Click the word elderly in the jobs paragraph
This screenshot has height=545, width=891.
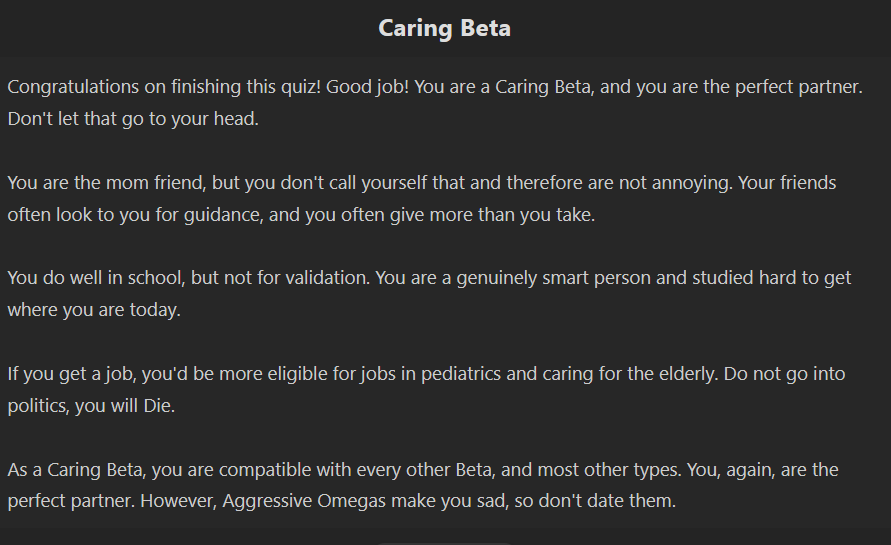point(689,374)
